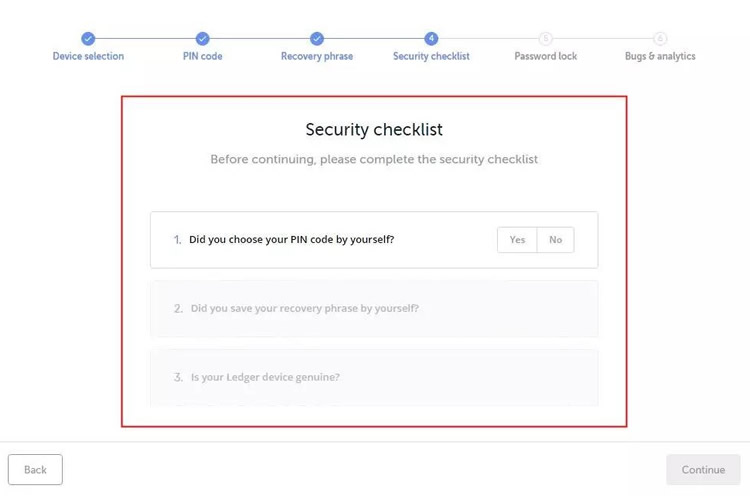Click the Recovery phrase checkmark step icon

tap(316, 39)
